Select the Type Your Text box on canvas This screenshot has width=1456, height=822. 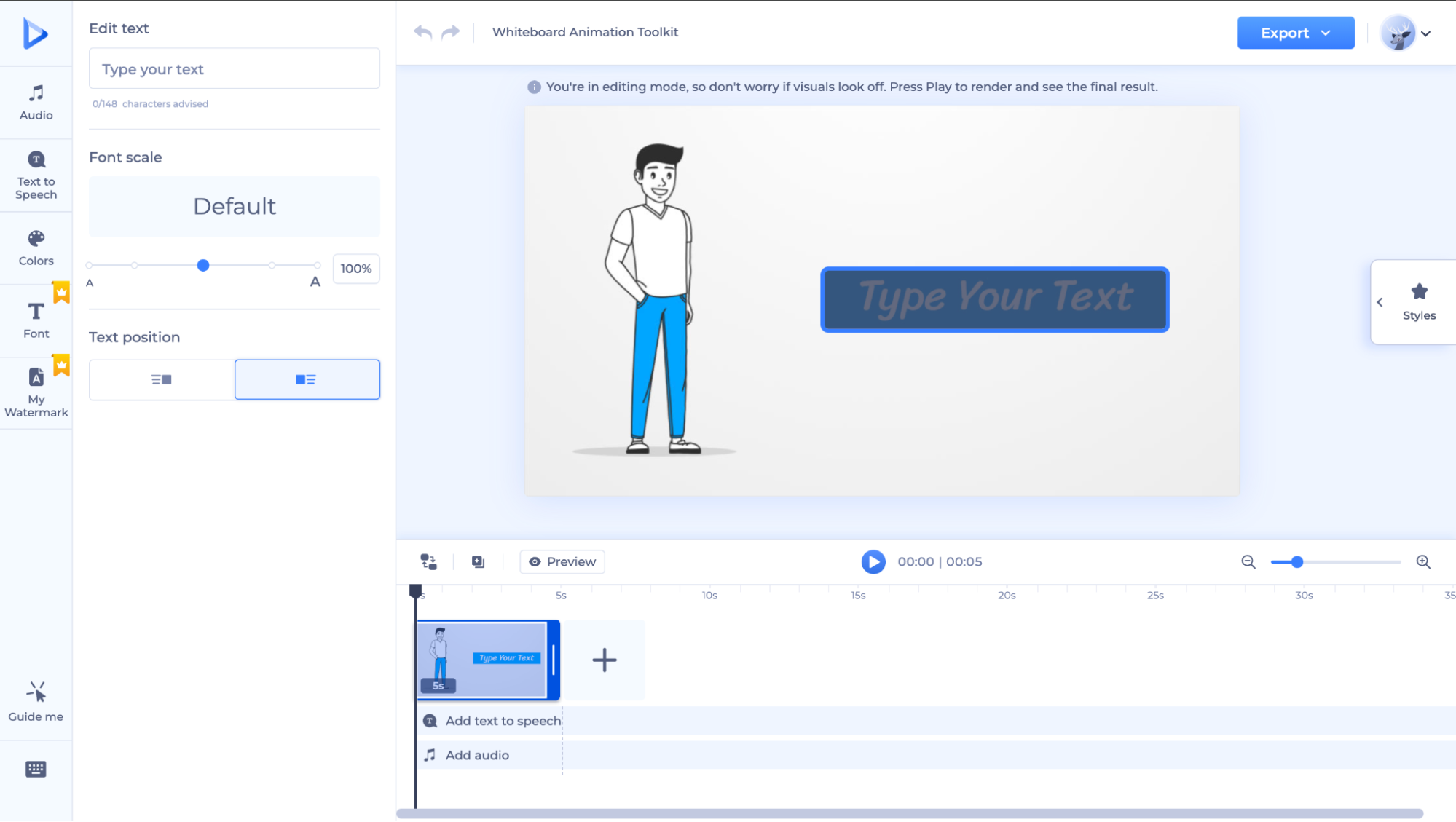(x=995, y=299)
